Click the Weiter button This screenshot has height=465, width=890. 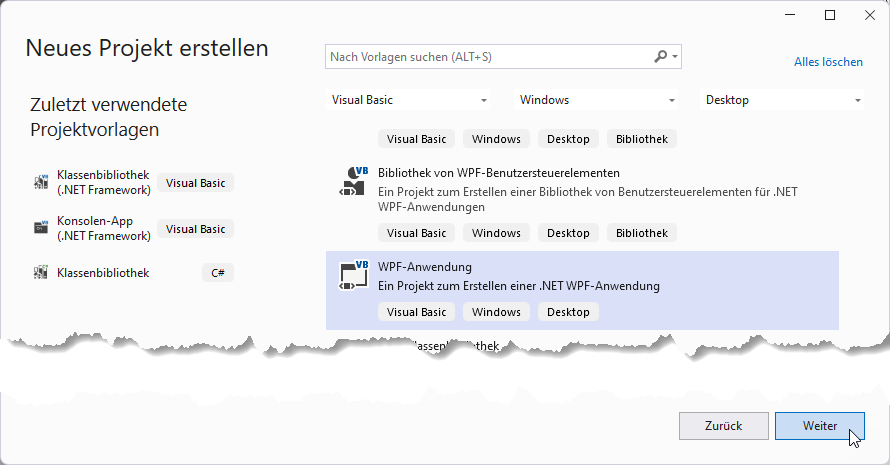820,426
